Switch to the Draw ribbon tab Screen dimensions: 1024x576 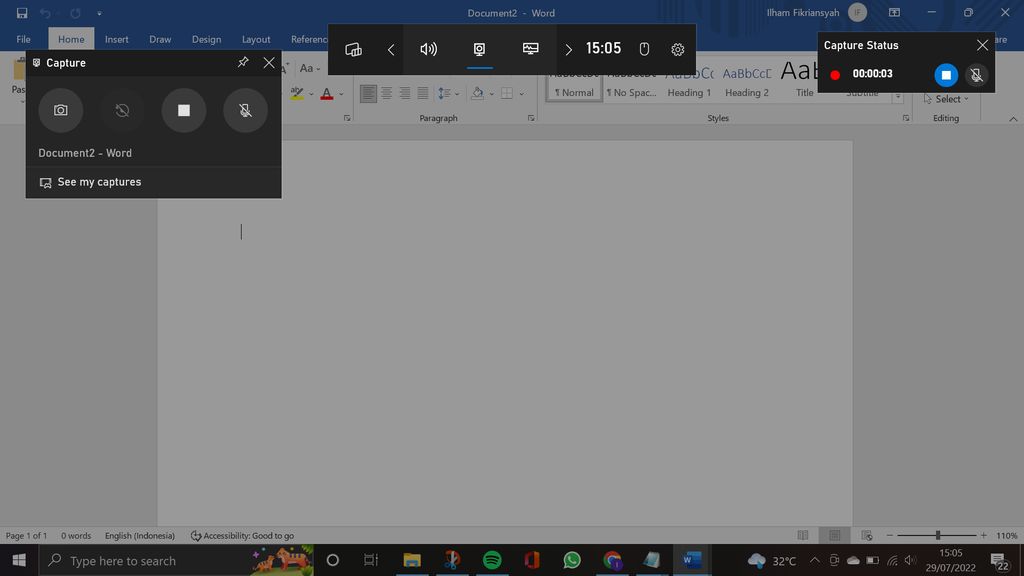tap(160, 39)
